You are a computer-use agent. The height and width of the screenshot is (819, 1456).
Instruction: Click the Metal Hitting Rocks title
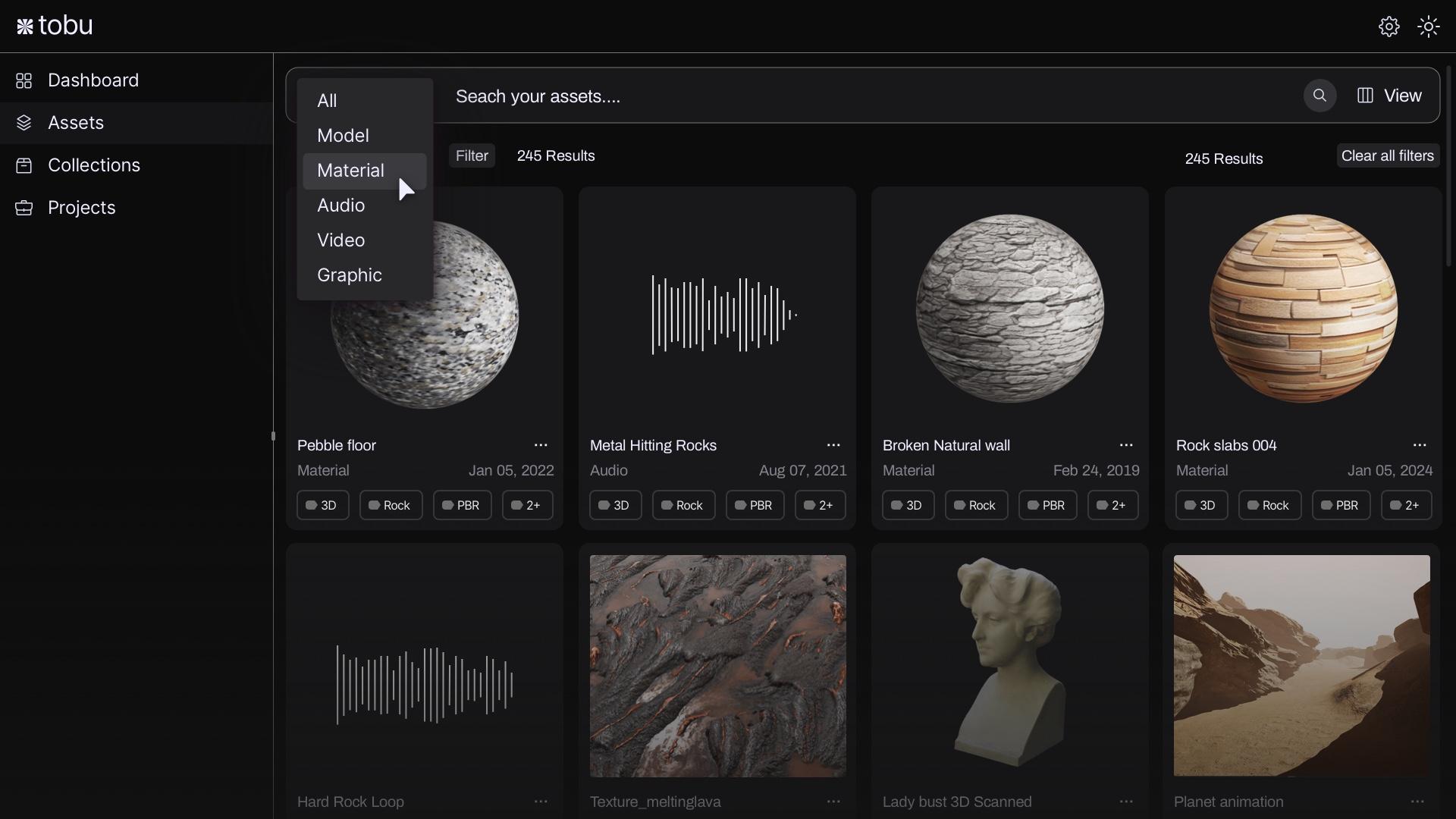pos(653,446)
